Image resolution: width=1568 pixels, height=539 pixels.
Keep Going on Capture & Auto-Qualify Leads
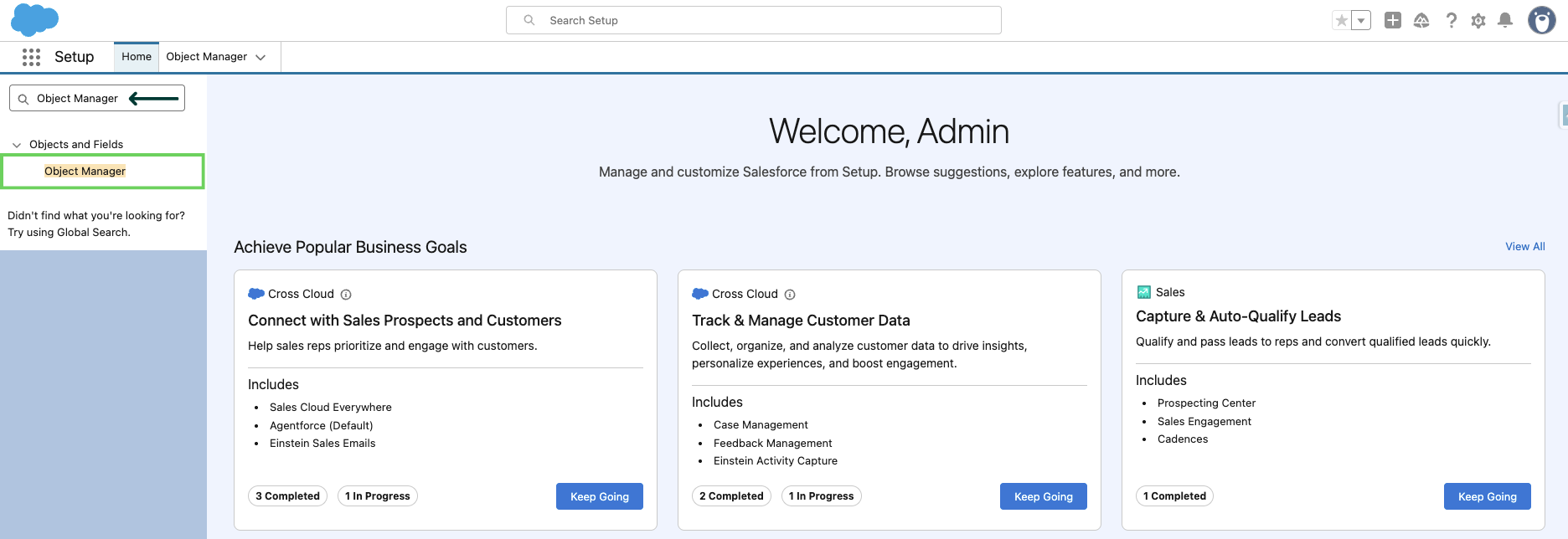coord(1488,496)
